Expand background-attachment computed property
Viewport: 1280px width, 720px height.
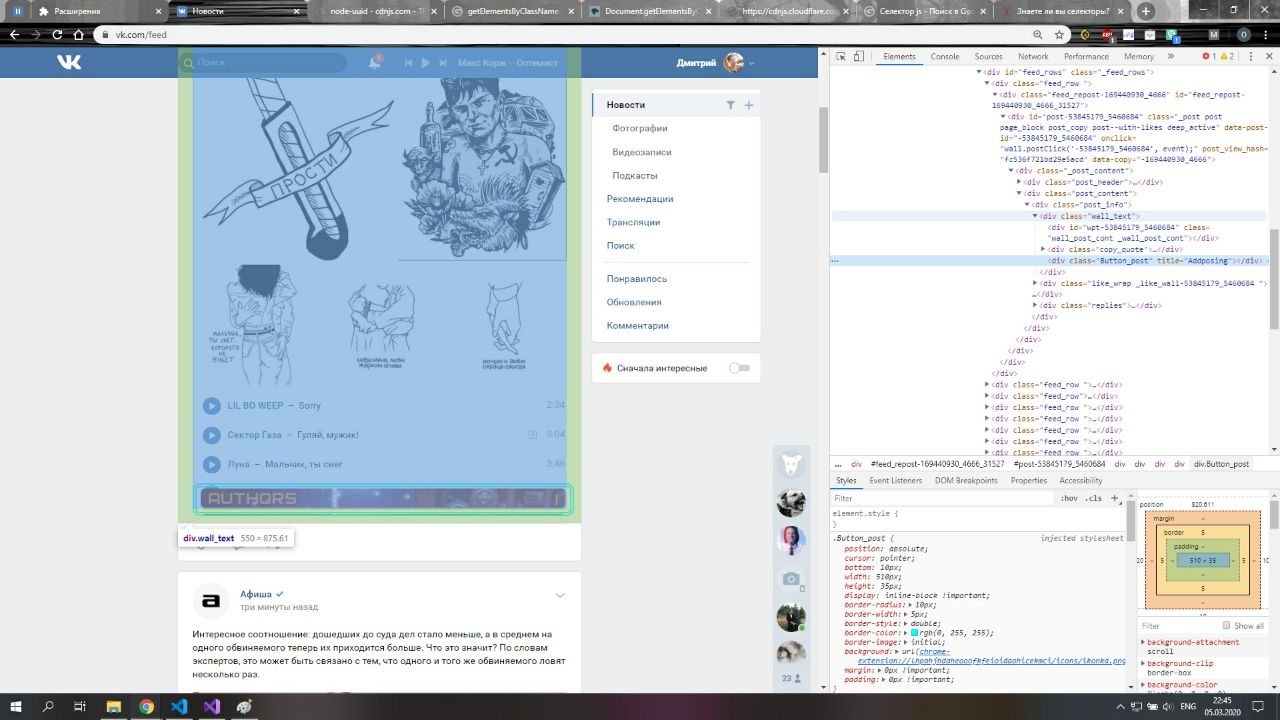point(1143,642)
